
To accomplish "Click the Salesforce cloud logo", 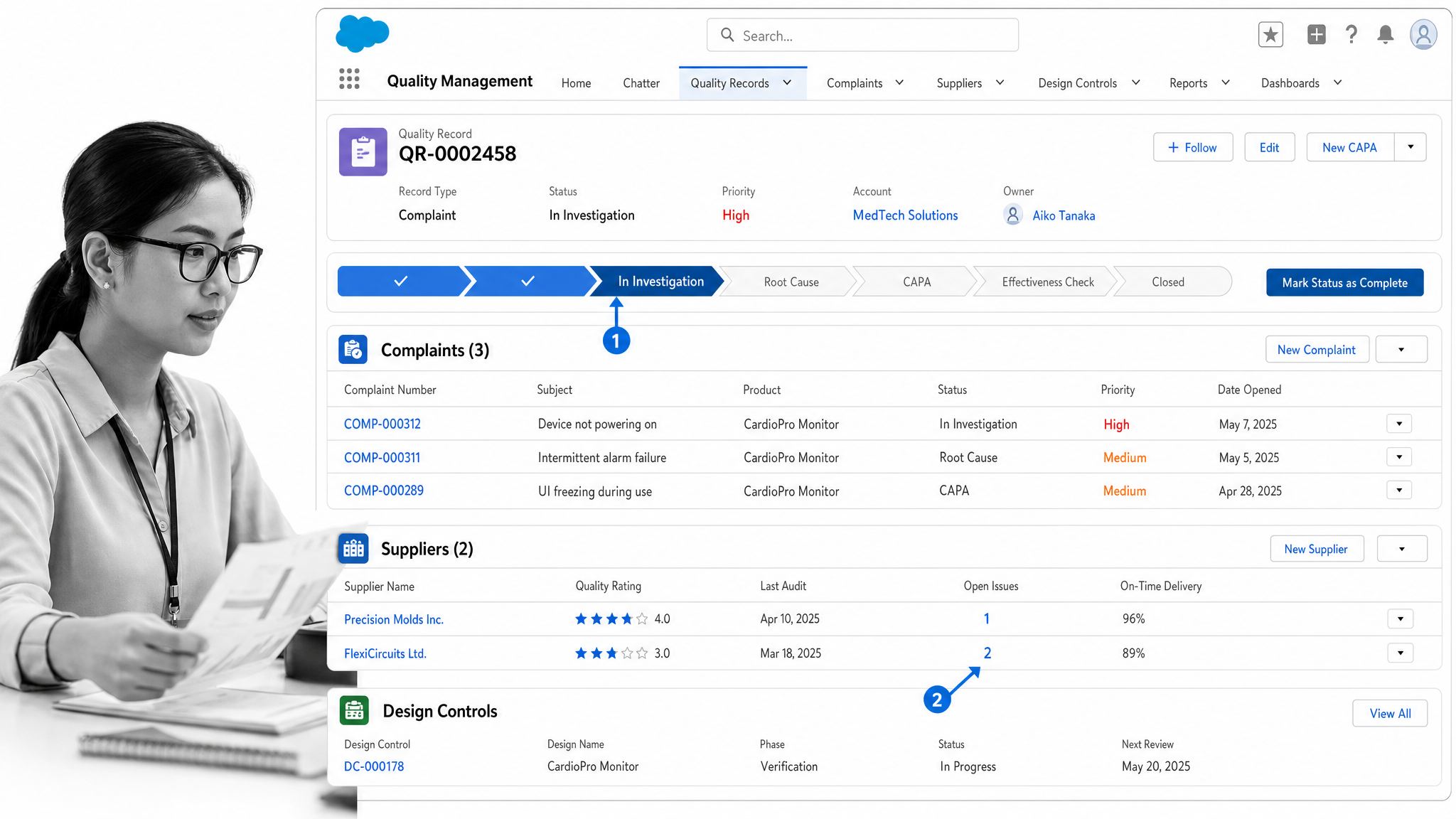I will coord(363,33).
